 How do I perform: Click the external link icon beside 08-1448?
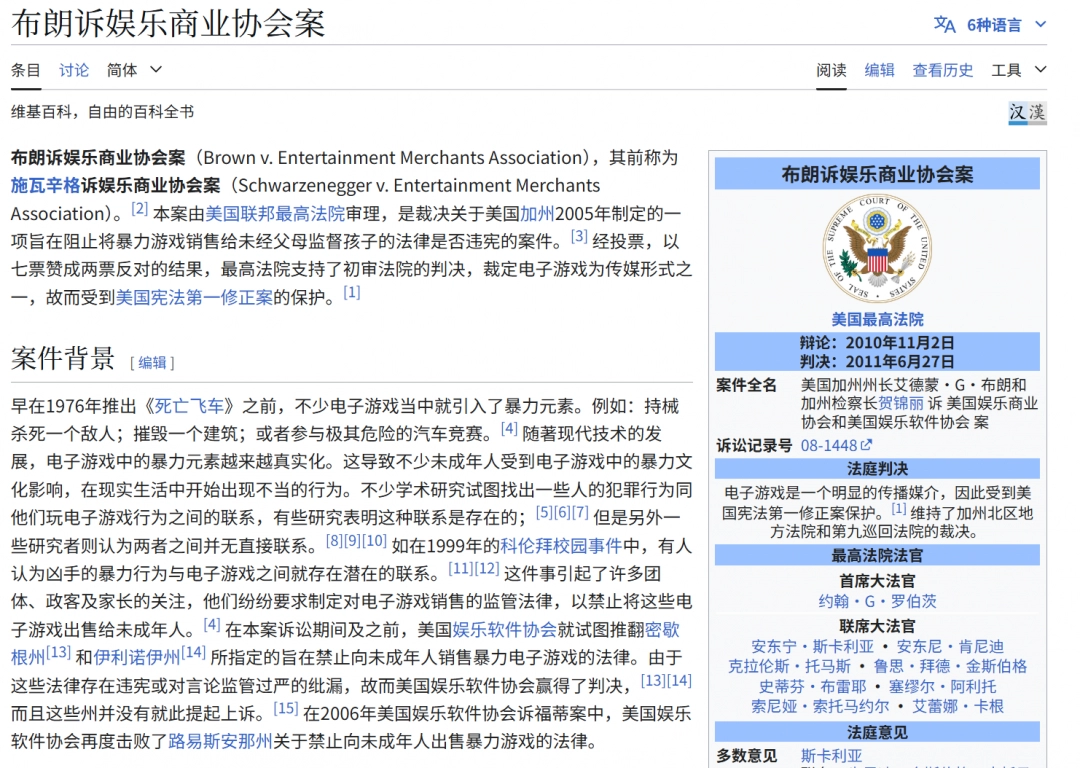click(866, 445)
